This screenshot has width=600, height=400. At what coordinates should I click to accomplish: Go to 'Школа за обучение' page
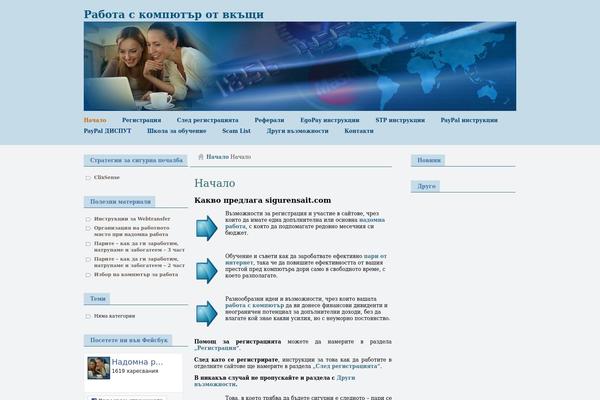pos(177,131)
